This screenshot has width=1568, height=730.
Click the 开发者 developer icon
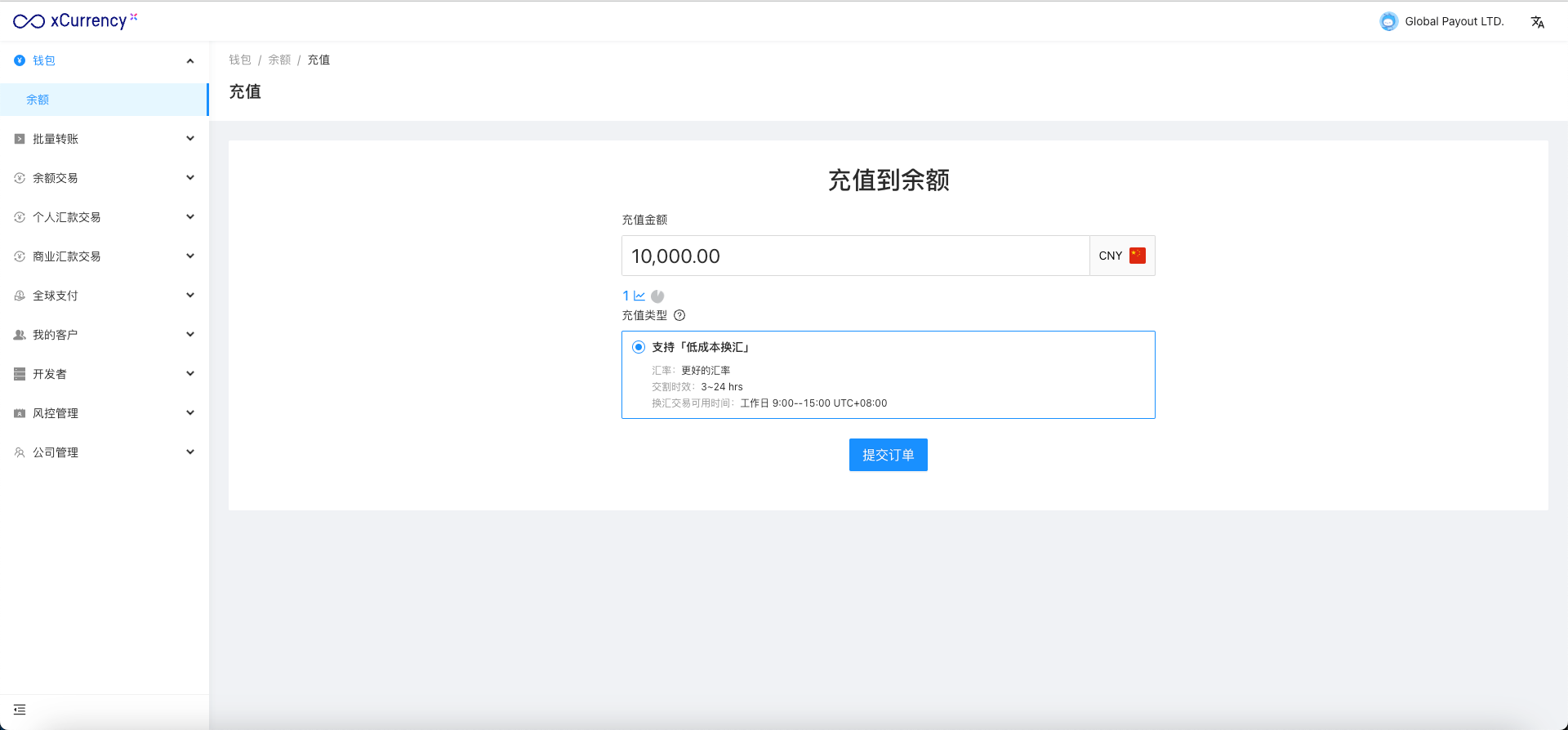coord(20,374)
